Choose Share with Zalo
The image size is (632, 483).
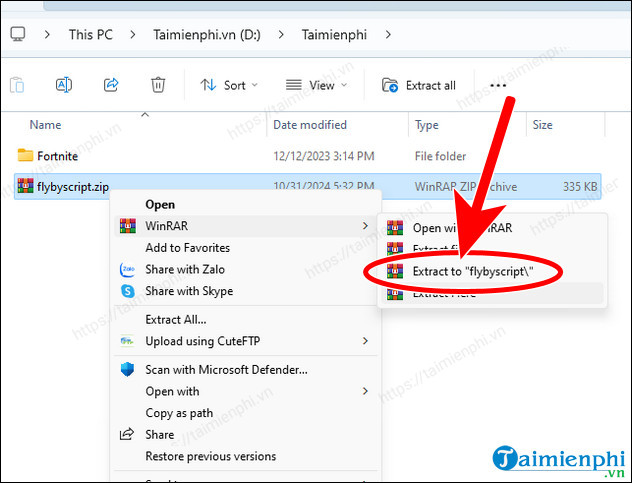(185, 269)
